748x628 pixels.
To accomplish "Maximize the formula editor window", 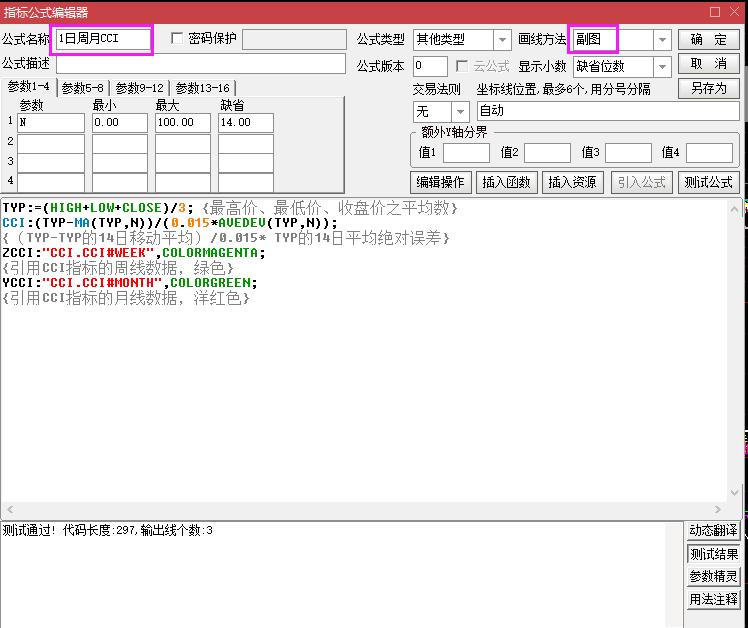I will [714, 12].
